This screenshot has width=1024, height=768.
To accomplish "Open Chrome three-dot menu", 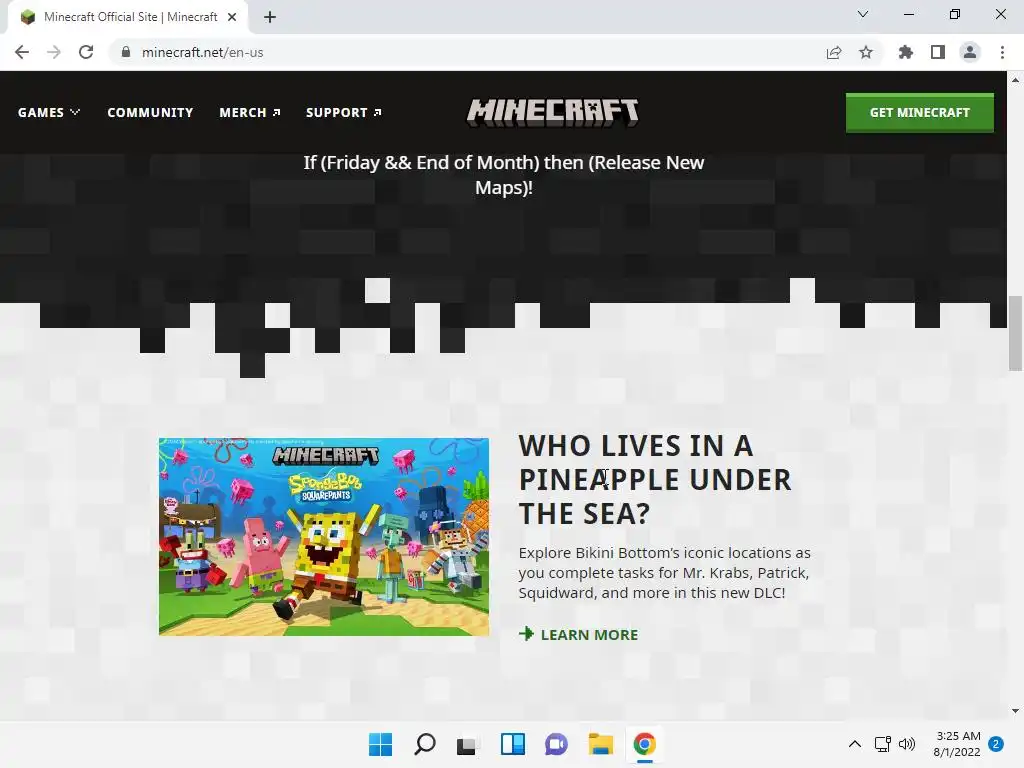I will click(x=1002, y=52).
